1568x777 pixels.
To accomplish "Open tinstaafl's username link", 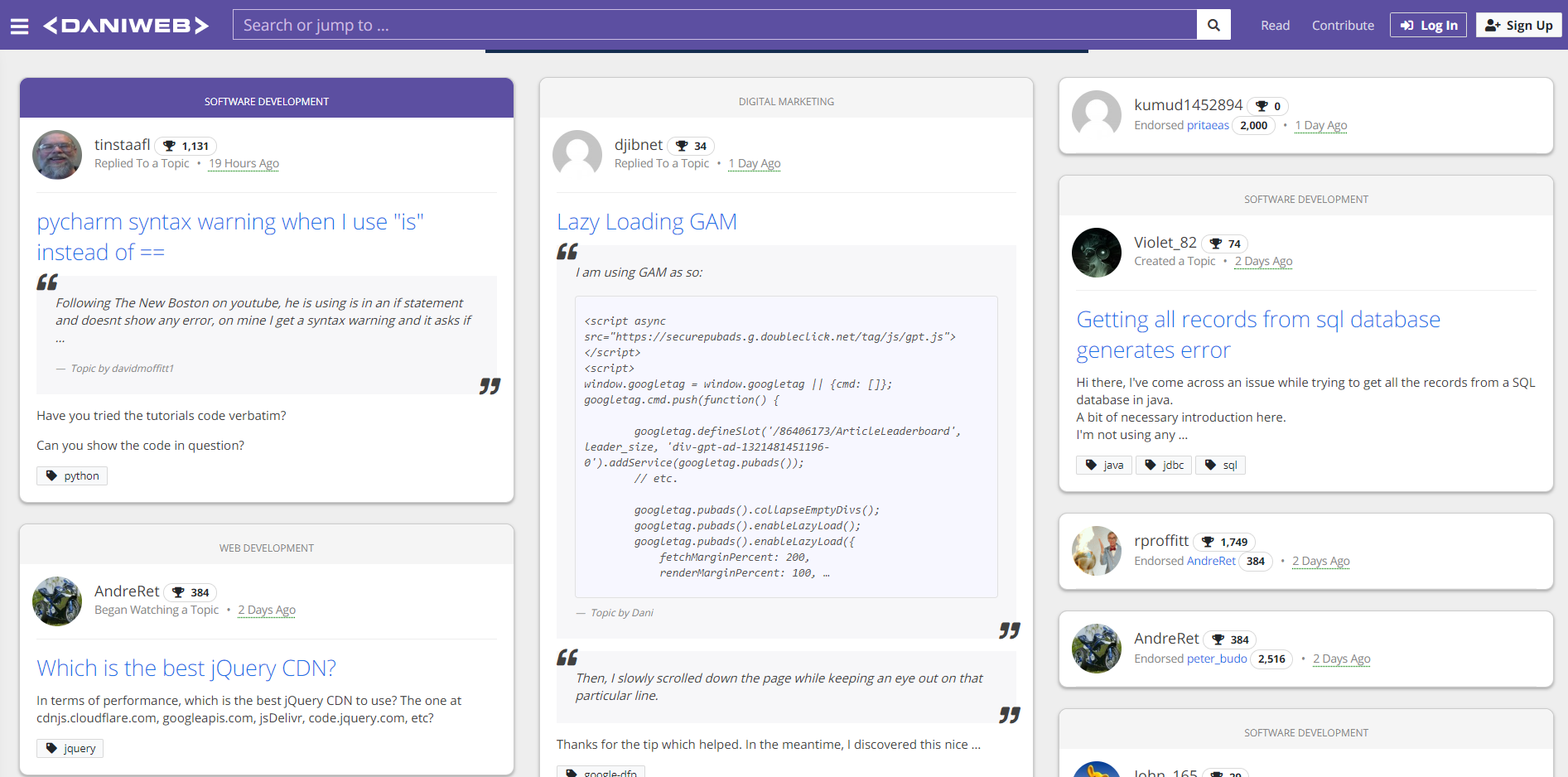I will (123, 145).
